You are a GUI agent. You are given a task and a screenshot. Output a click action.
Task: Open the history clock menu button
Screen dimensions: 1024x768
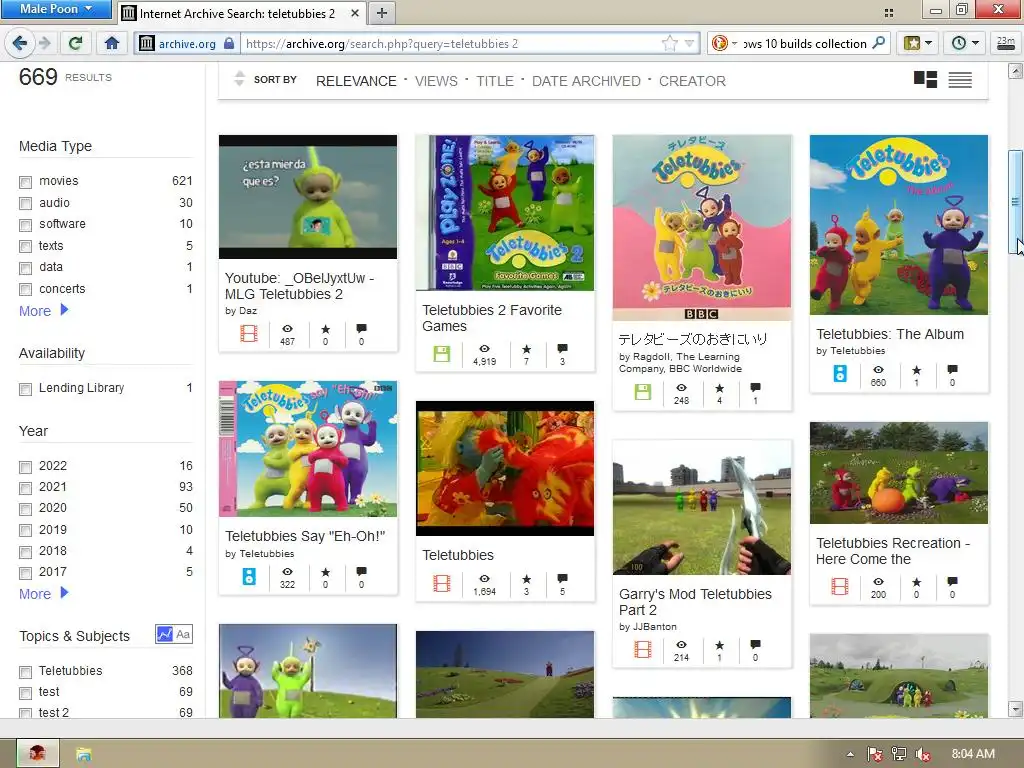click(x=965, y=44)
